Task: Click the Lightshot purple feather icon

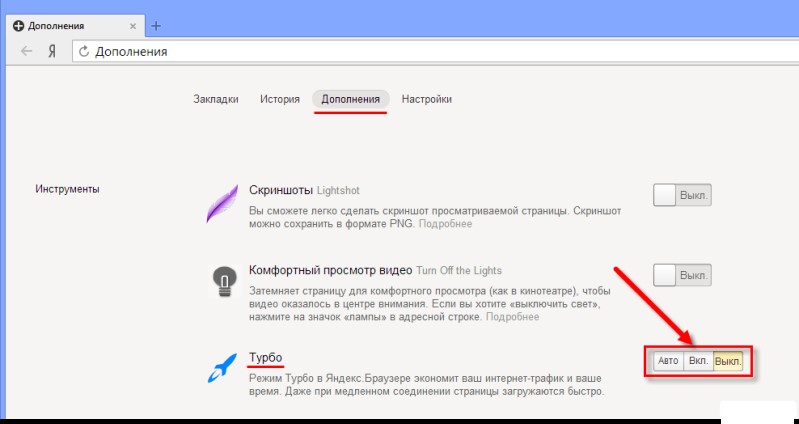Action: pyautogui.click(x=222, y=203)
